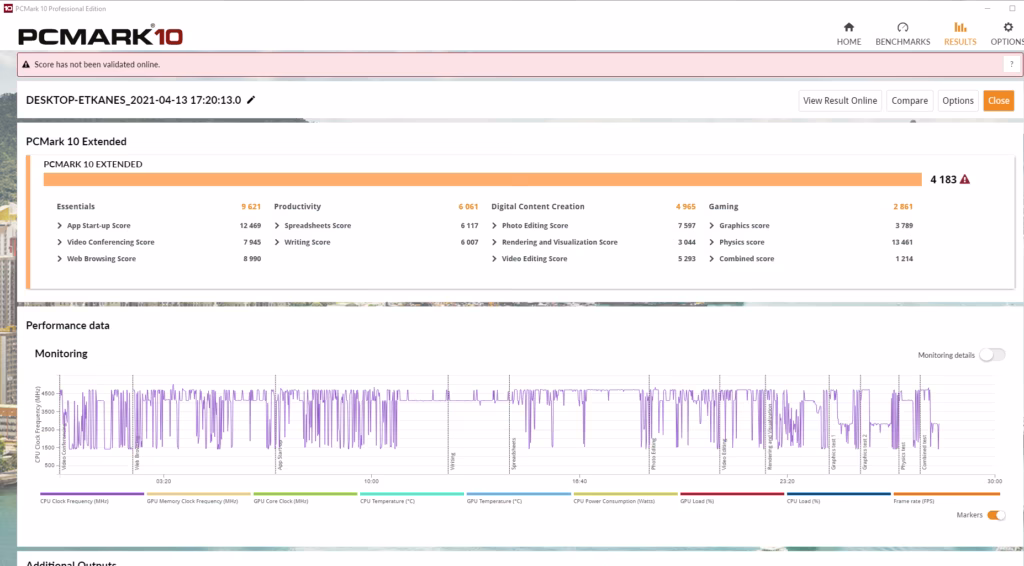This screenshot has width=1024, height=566.
Task: Edit result name with pencil icon
Action: point(251,100)
